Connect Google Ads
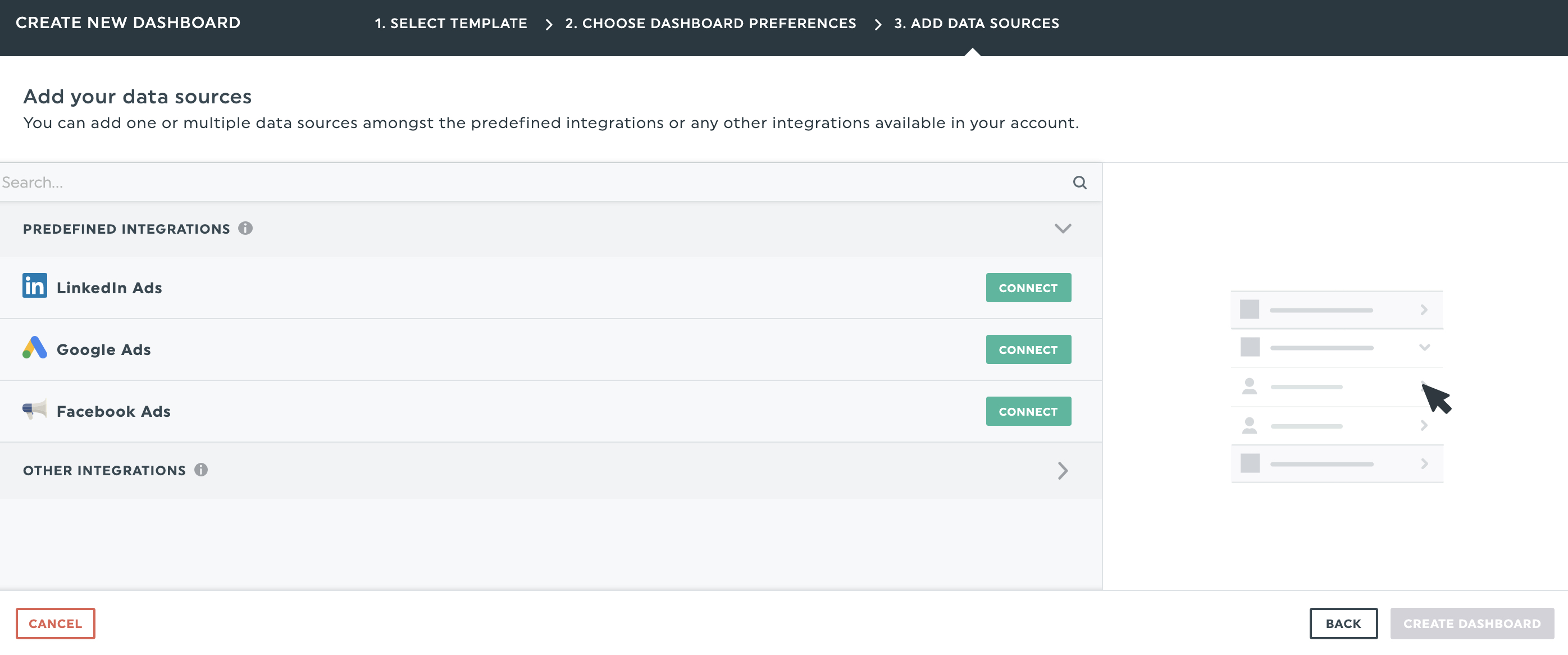 pos(1028,350)
